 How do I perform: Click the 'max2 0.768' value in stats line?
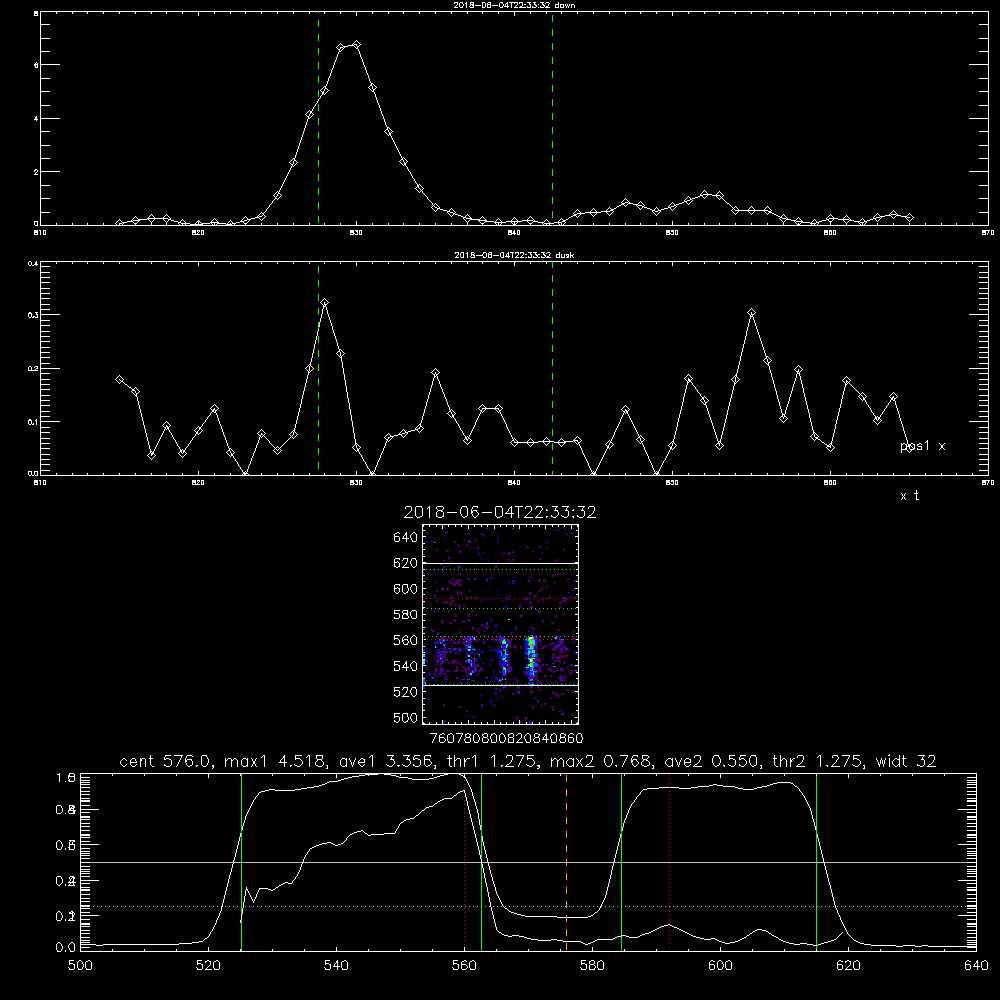(x=601, y=761)
